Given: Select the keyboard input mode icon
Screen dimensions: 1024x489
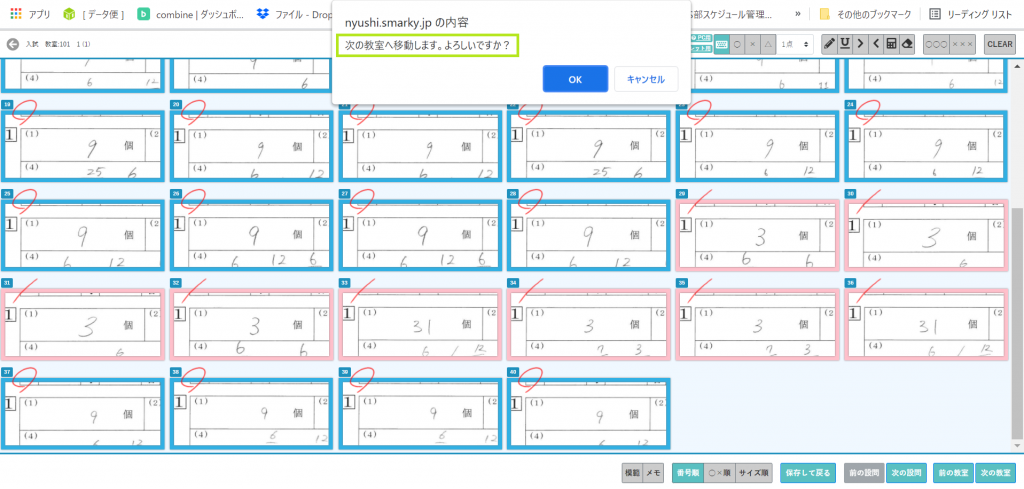Looking at the screenshot, I should pos(721,44).
